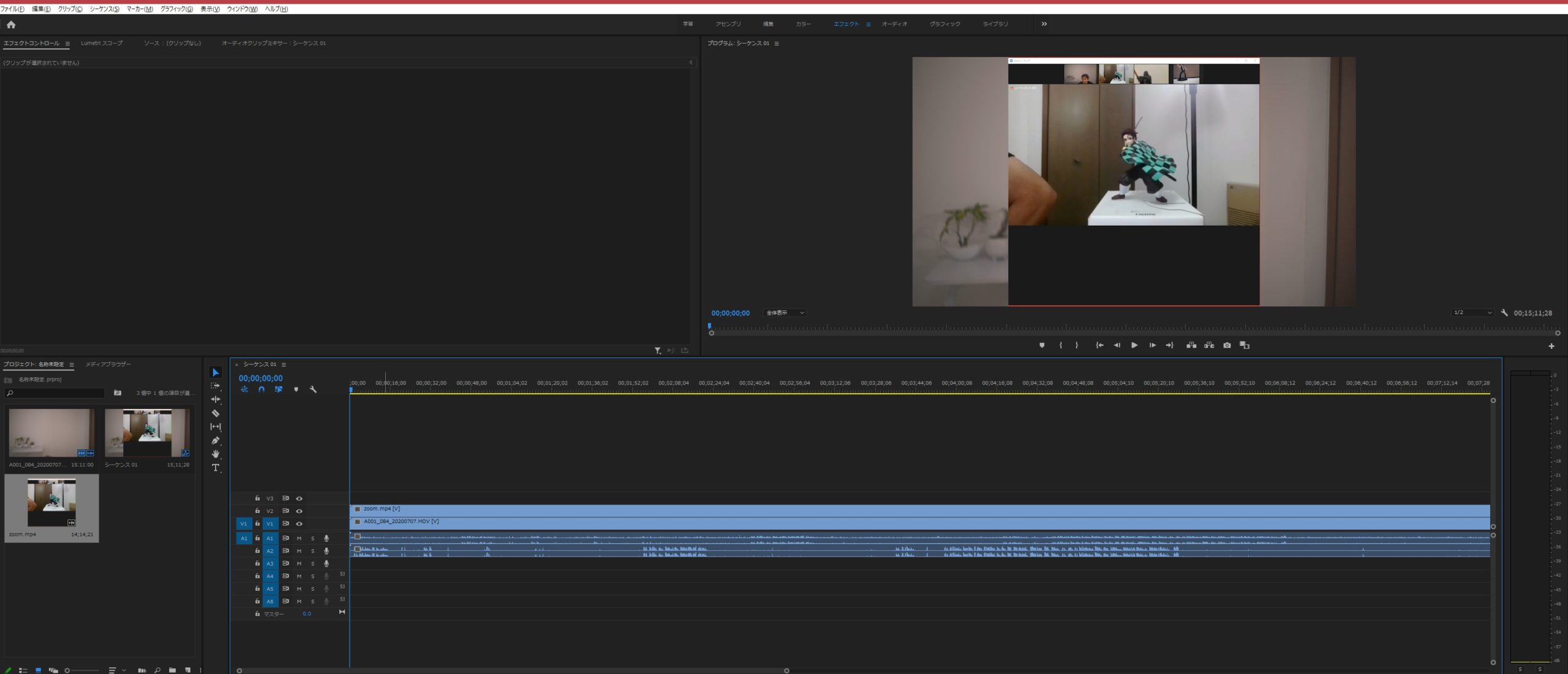
Task: Select the Track Select Forward tool
Action: click(216, 386)
